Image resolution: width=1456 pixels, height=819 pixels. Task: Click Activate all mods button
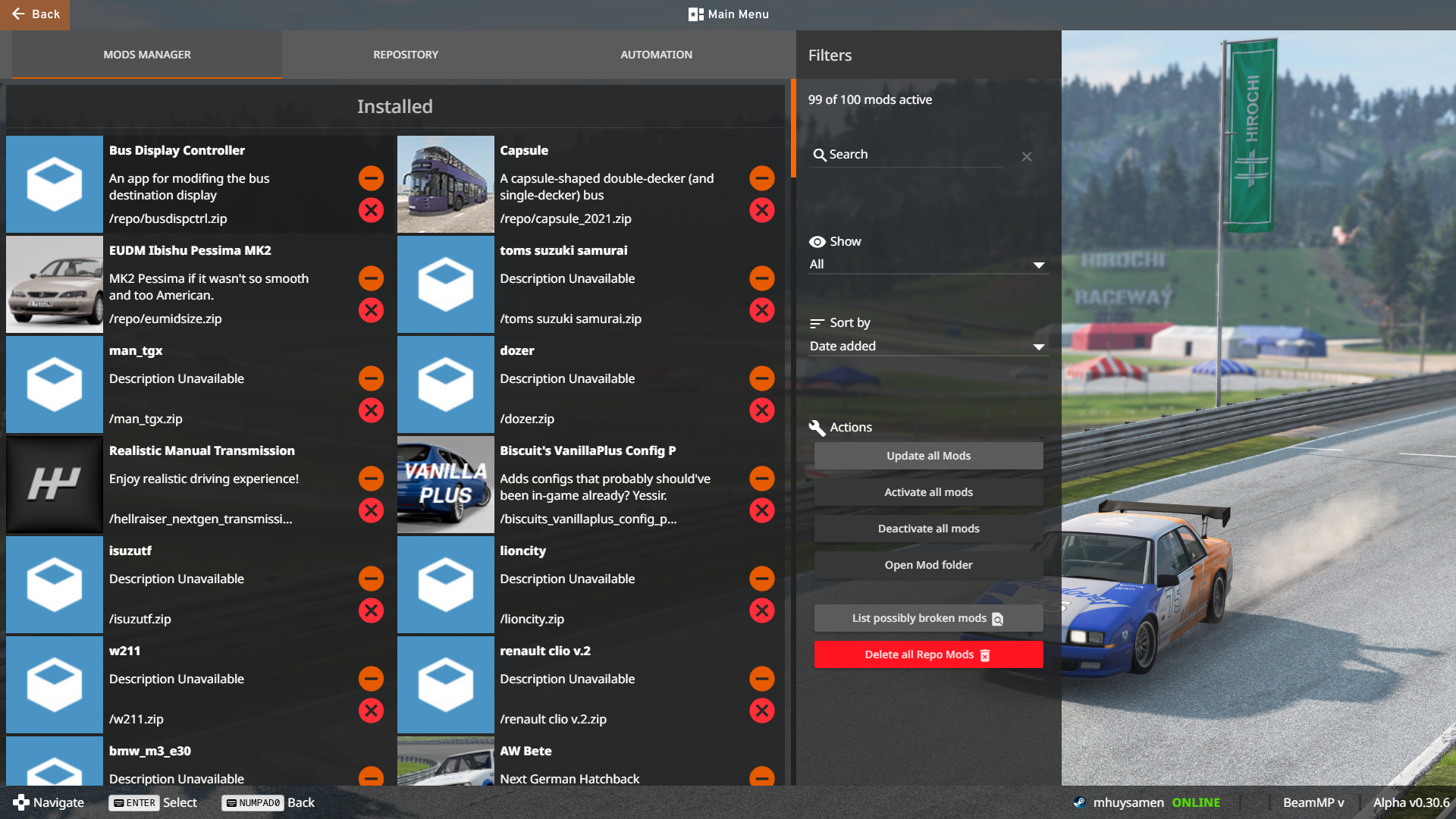click(928, 492)
